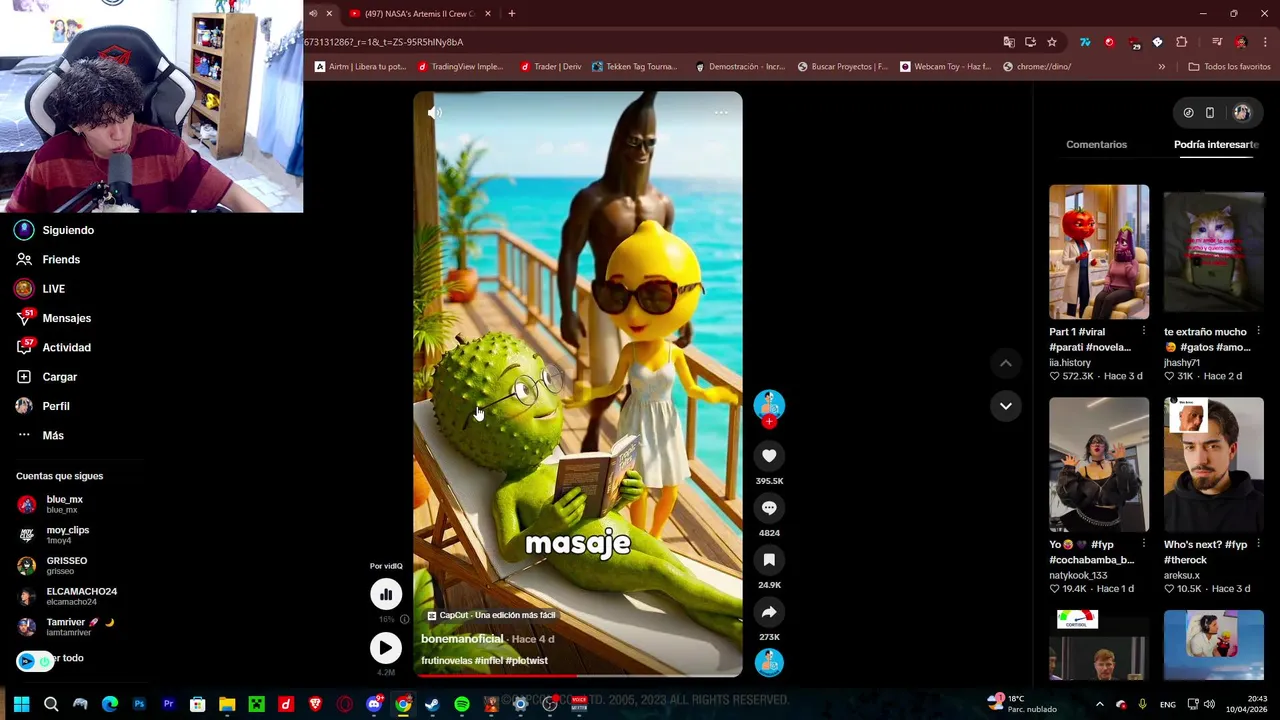Open Google Translate icon in address bar
The height and width of the screenshot is (720, 1280).
click(1009, 42)
